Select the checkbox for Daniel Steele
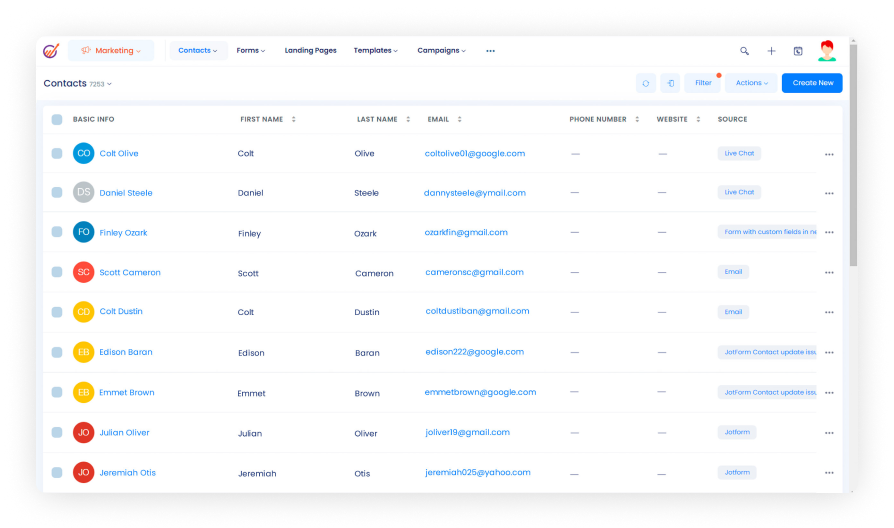The height and width of the screenshot is (528, 894). tap(57, 193)
